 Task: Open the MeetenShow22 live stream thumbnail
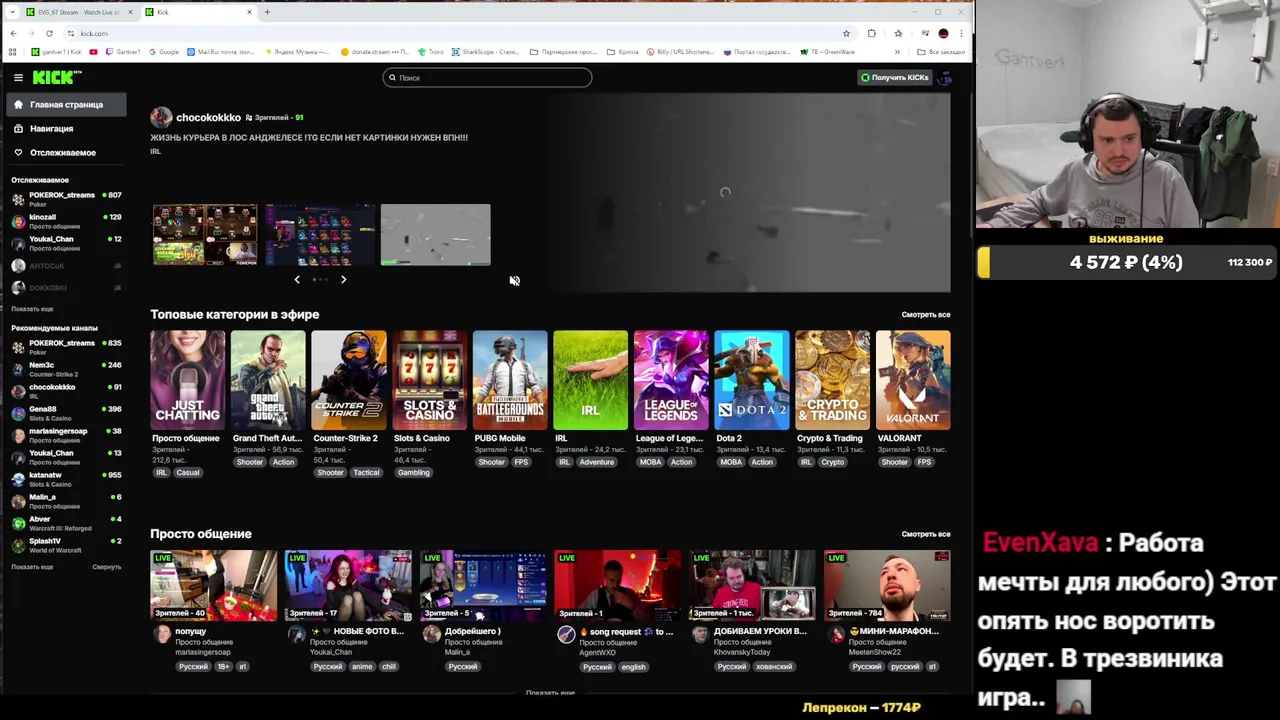coord(887,585)
